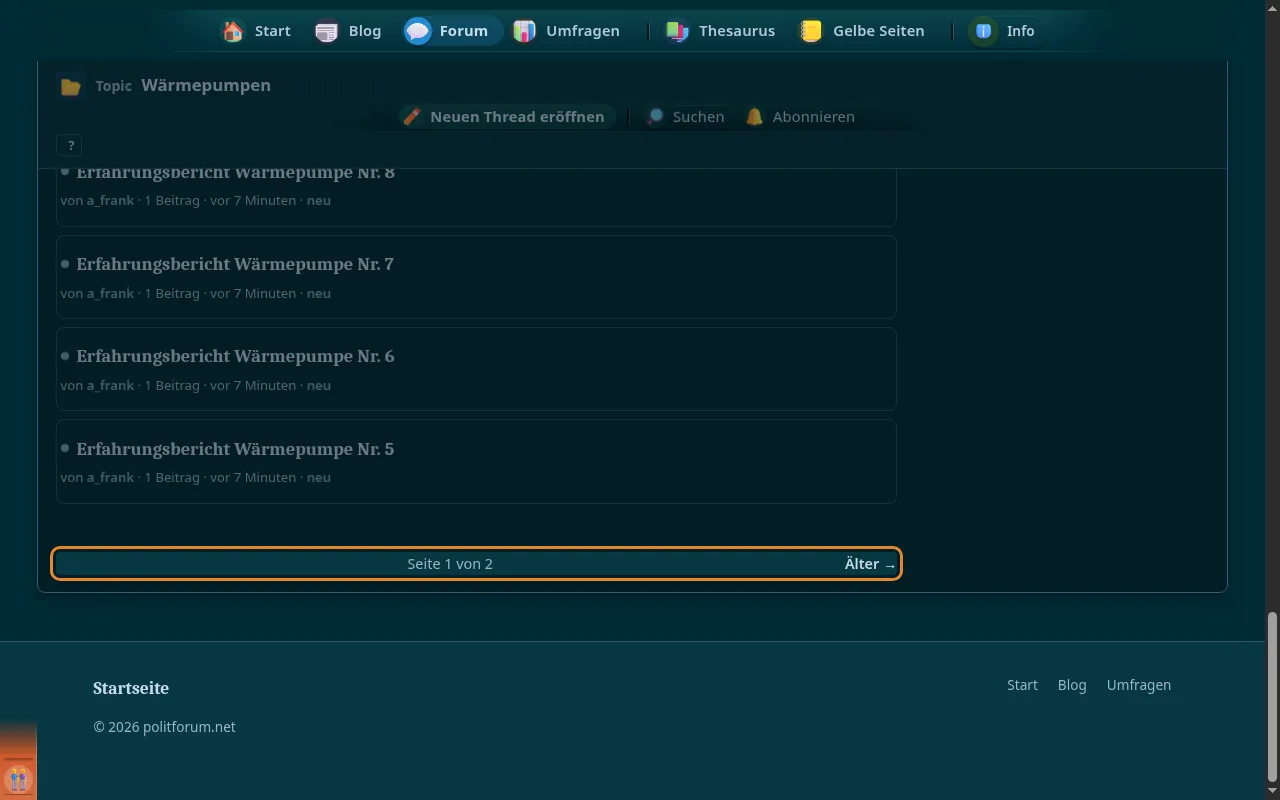
Task: Click the magnifier icon next to Suchen
Action: click(x=655, y=117)
